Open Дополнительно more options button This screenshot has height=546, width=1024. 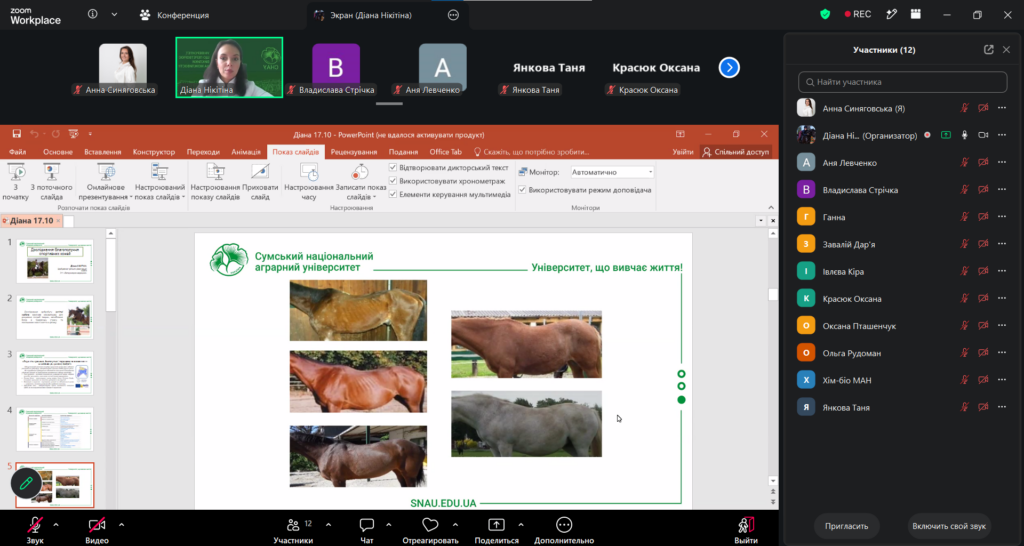pyautogui.click(x=564, y=530)
